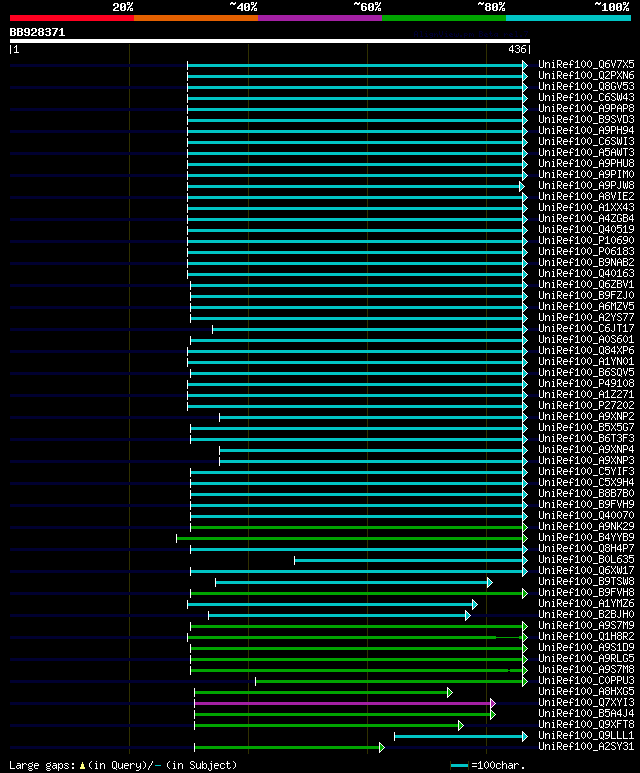Select label UniRef100_Q40519
The image size is (640, 773).
(586, 230)
